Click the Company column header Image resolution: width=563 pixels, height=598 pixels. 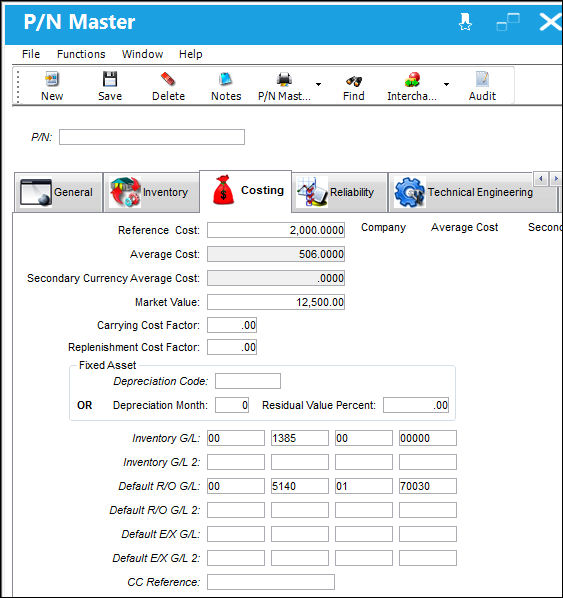point(383,228)
